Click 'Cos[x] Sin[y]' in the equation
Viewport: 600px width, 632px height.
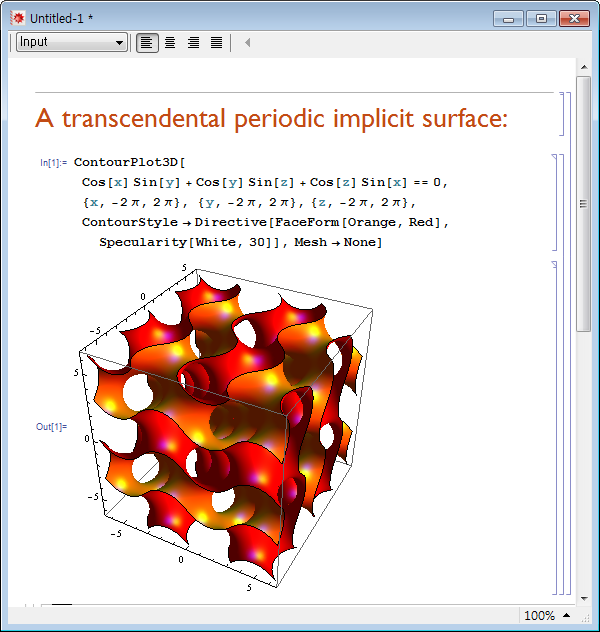131,182
